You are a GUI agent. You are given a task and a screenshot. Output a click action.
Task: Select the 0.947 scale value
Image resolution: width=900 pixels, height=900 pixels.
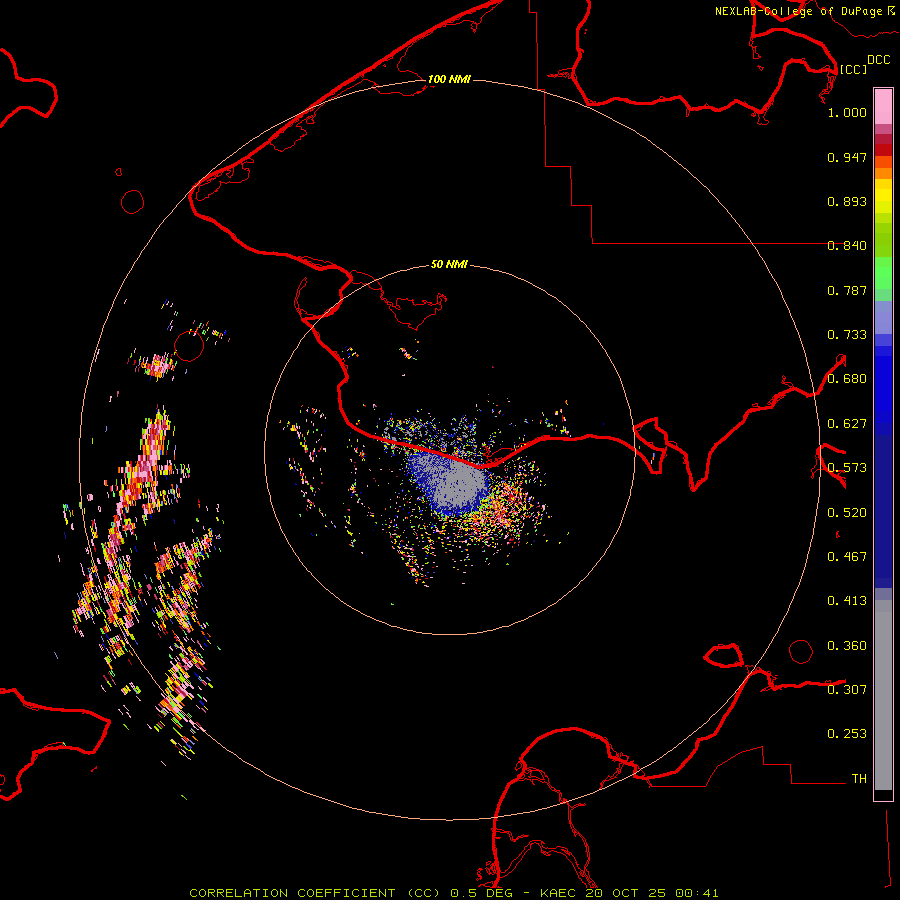(847, 158)
